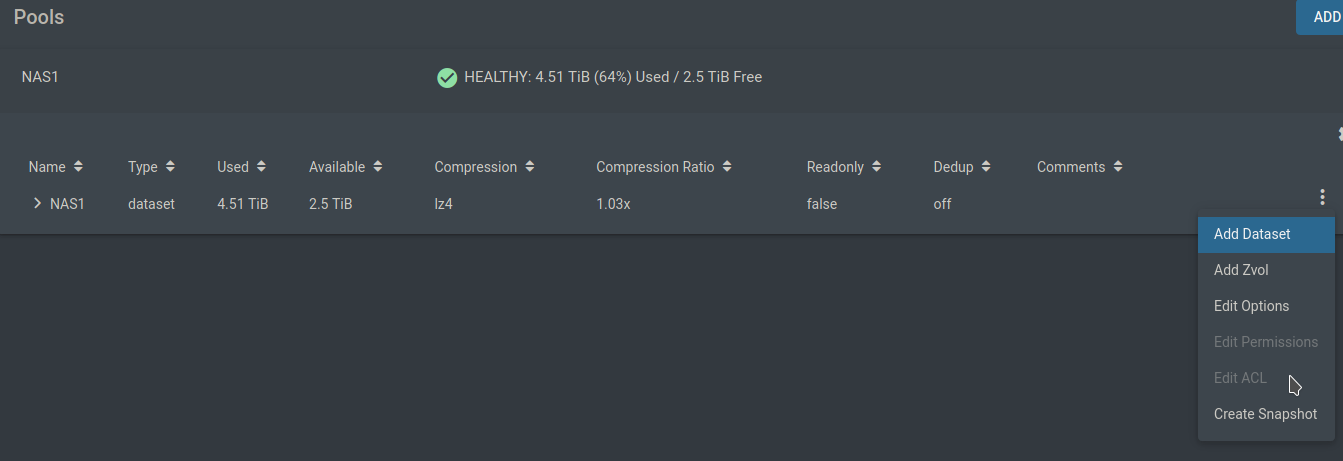Click the Comments column sort icon
Screen dimensions: 1343x461
click(1118, 167)
